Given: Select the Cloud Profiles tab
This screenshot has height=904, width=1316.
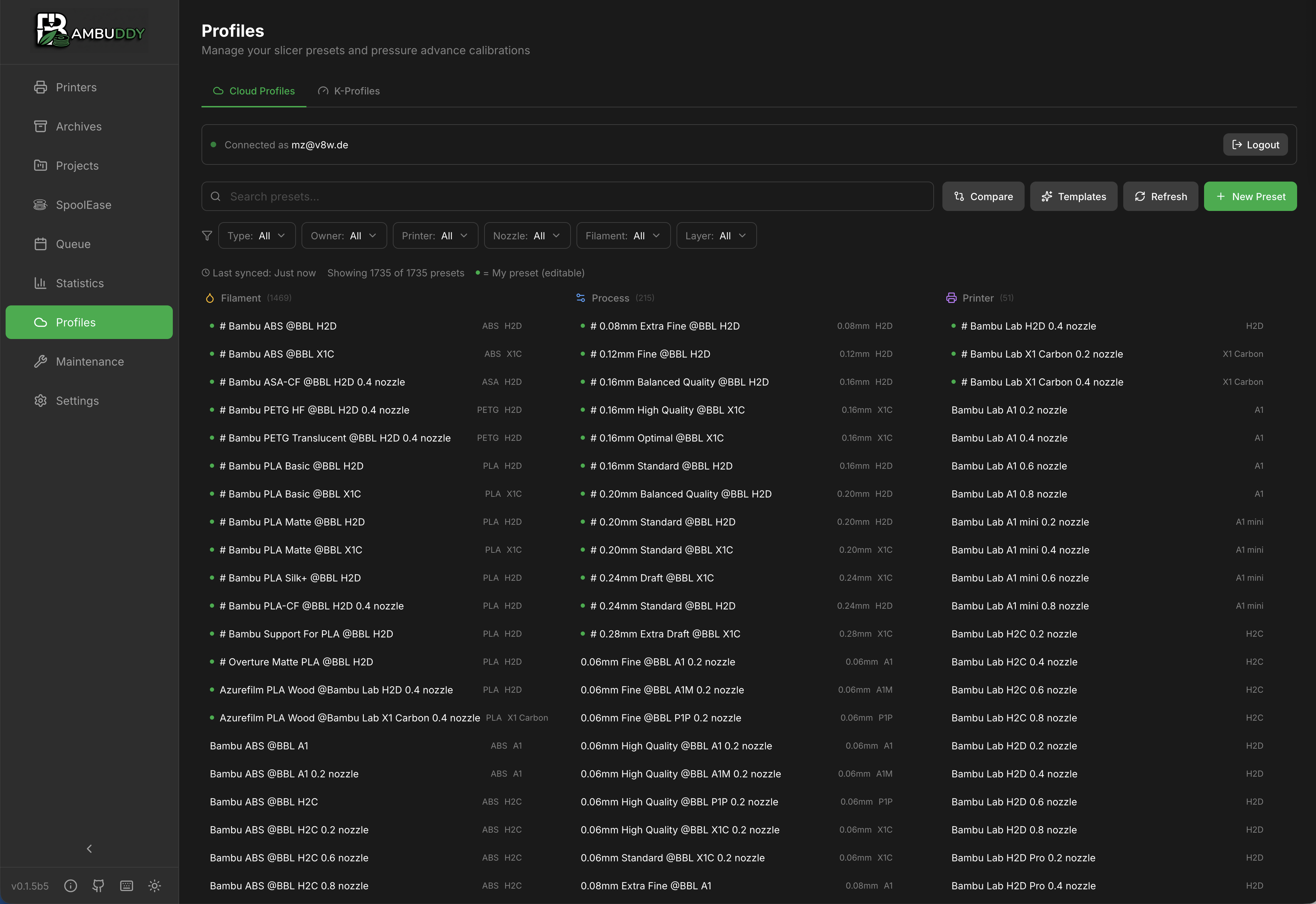Looking at the screenshot, I should [x=254, y=91].
